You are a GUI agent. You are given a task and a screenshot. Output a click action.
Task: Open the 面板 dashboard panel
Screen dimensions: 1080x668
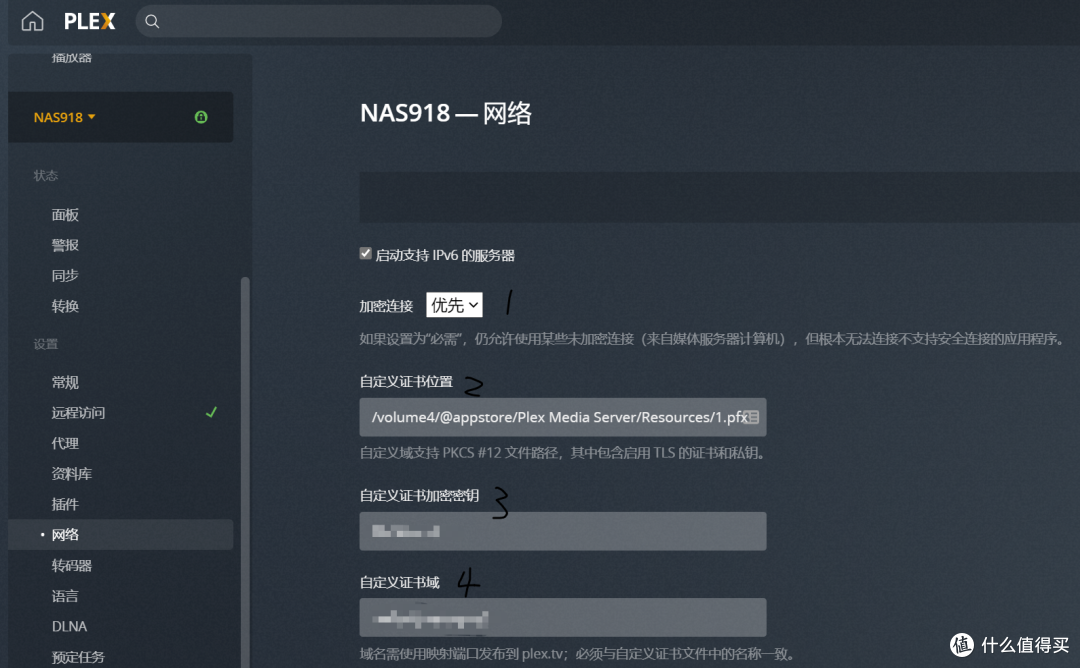[x=64, y=214]
